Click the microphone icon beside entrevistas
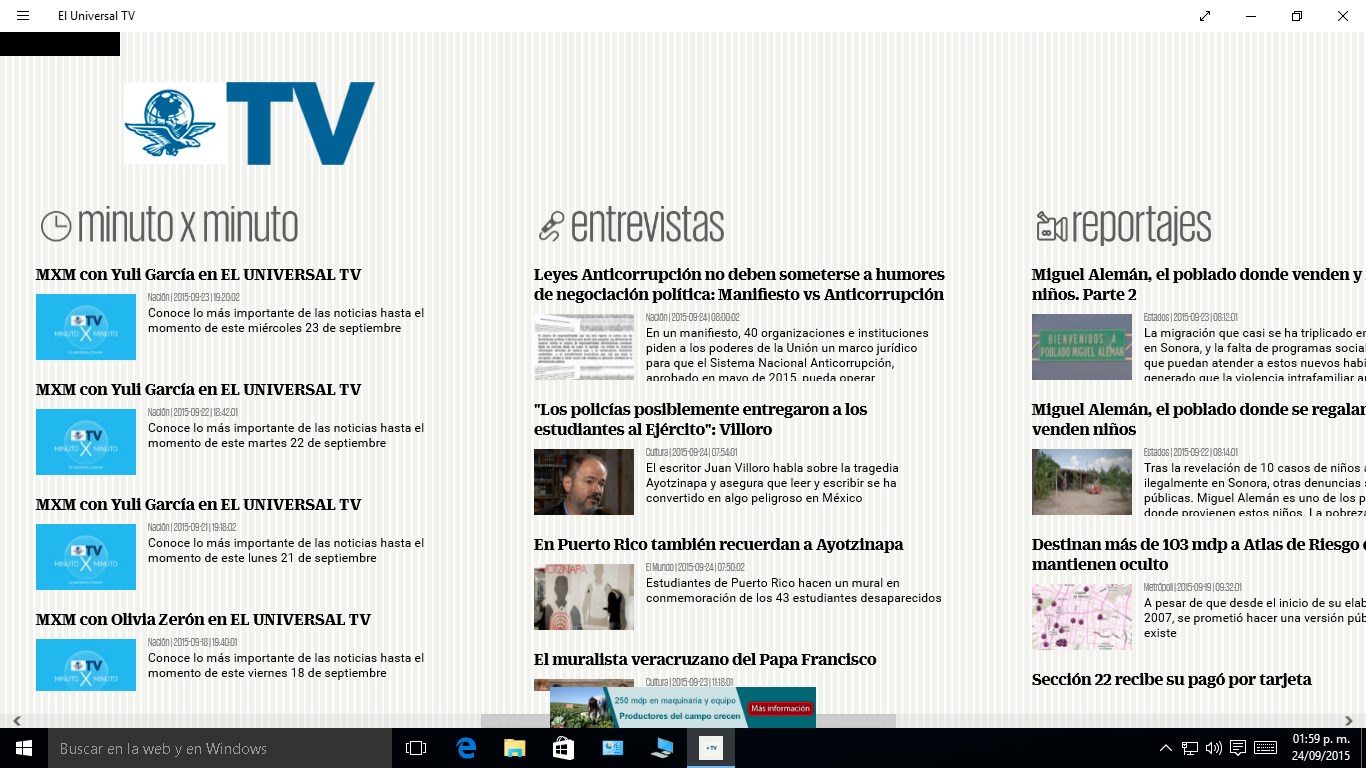Screen dimensions: 1366x768 click(x=551, y=226)
